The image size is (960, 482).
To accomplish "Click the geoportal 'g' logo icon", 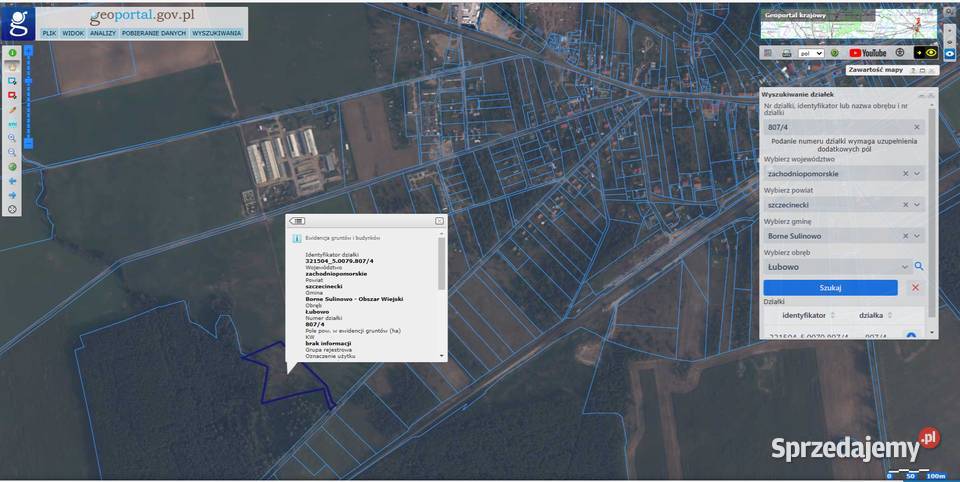I will click(18, 23).
